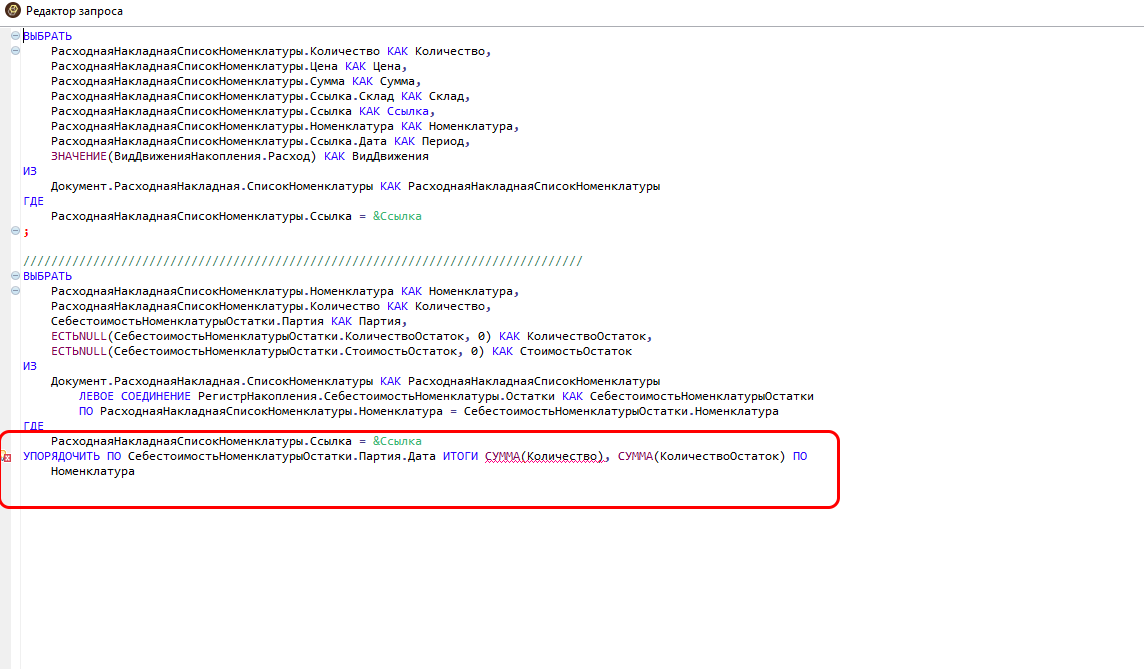Click ЗНАЧЕНИЕ keyword in ВидДвижения line

click(x=79, y=156)
